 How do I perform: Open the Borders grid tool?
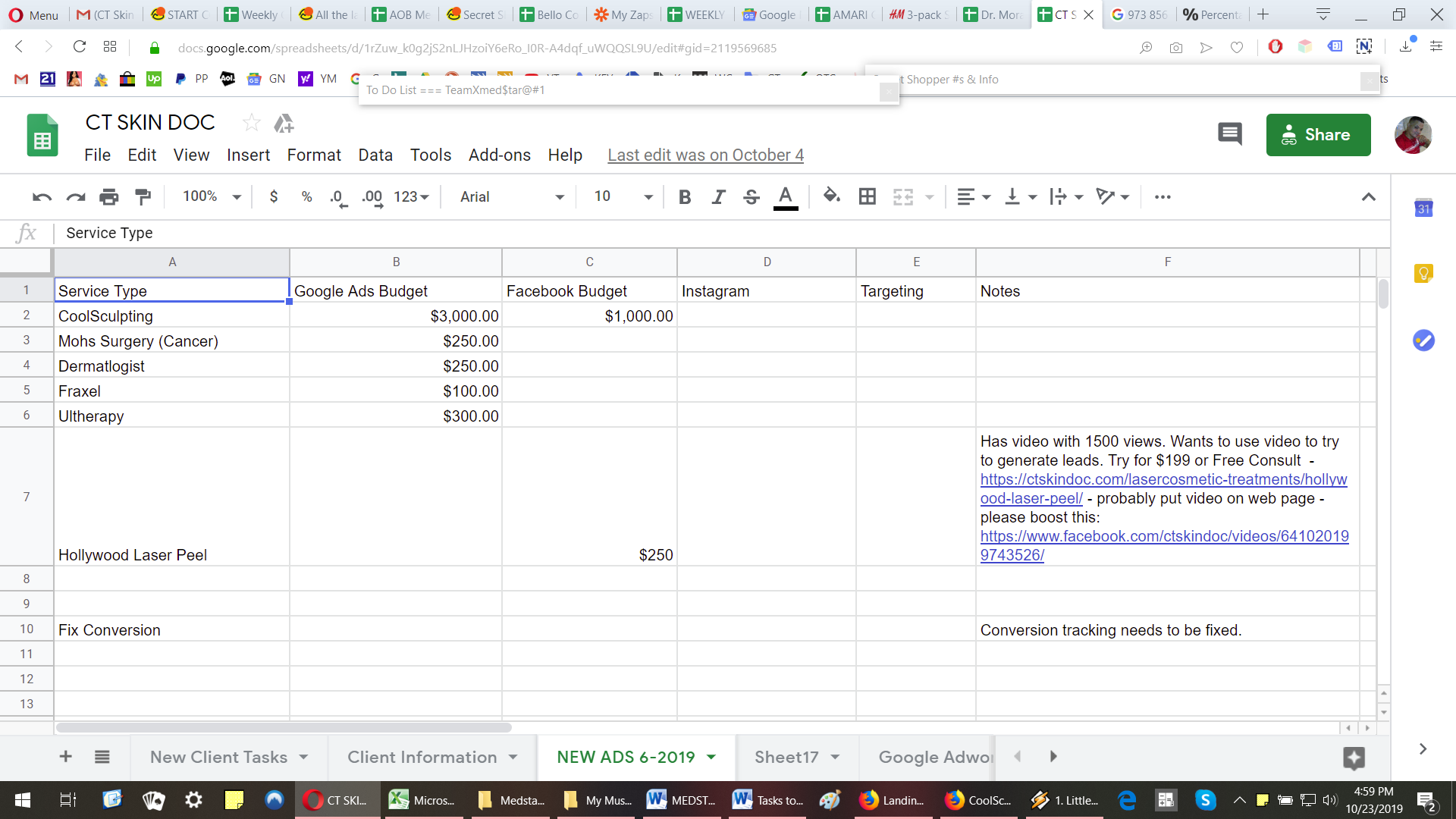pyautogui.click(x=868, y=197)
